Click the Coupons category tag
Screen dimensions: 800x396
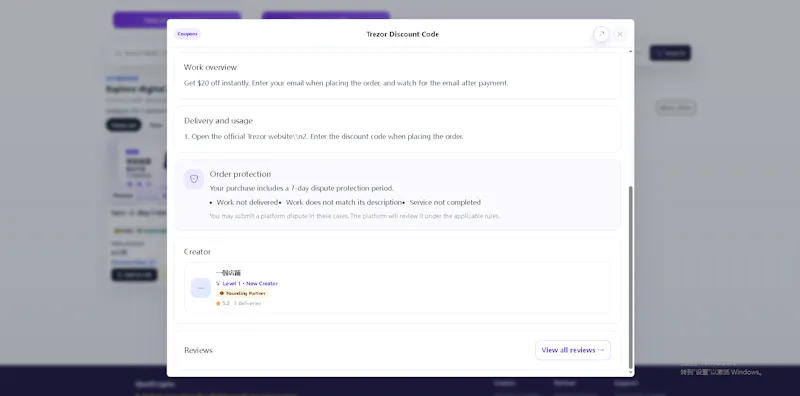(x=187, y=34)
